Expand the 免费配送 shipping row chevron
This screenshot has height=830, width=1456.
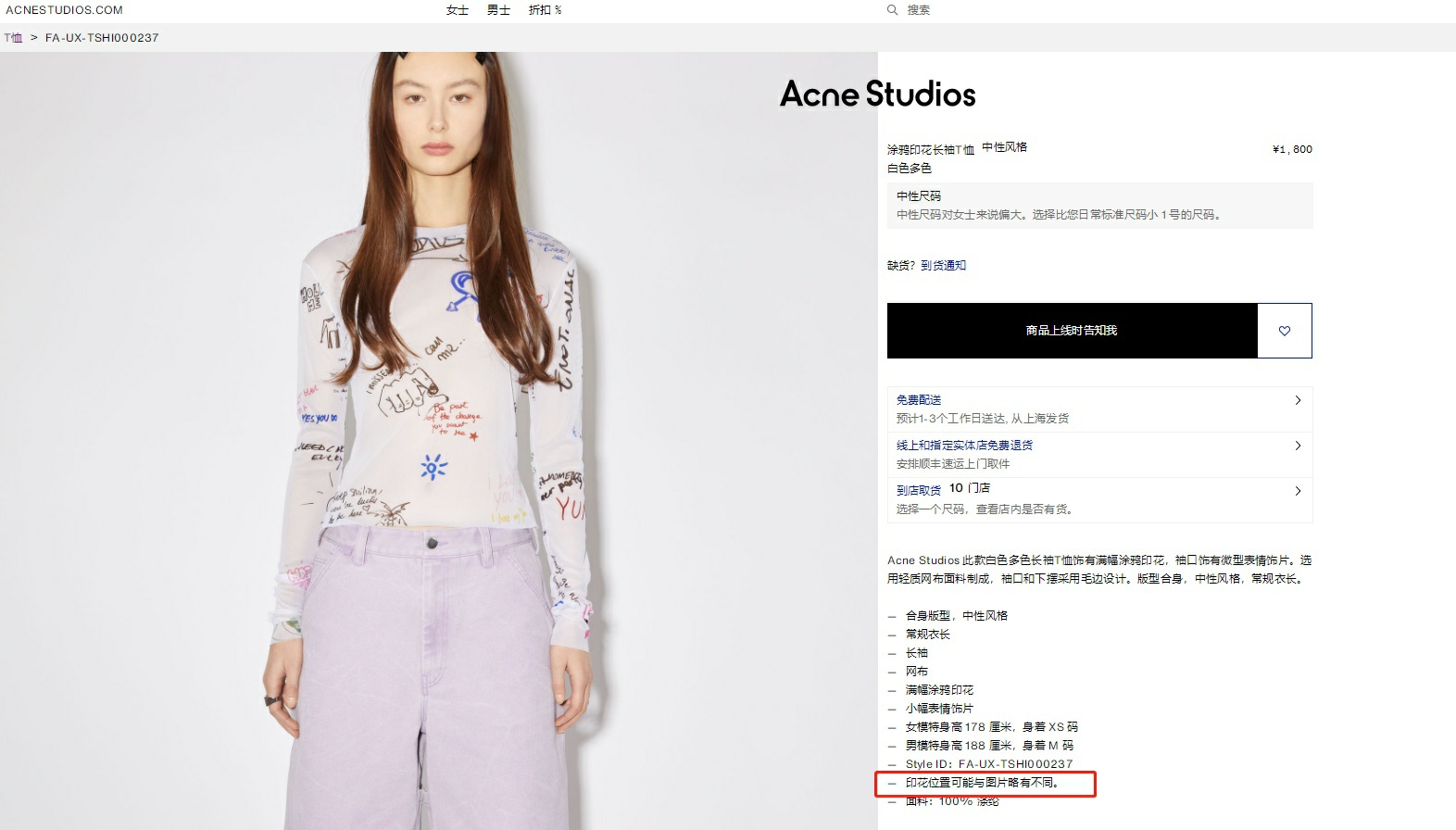[x=1298, y=400]
